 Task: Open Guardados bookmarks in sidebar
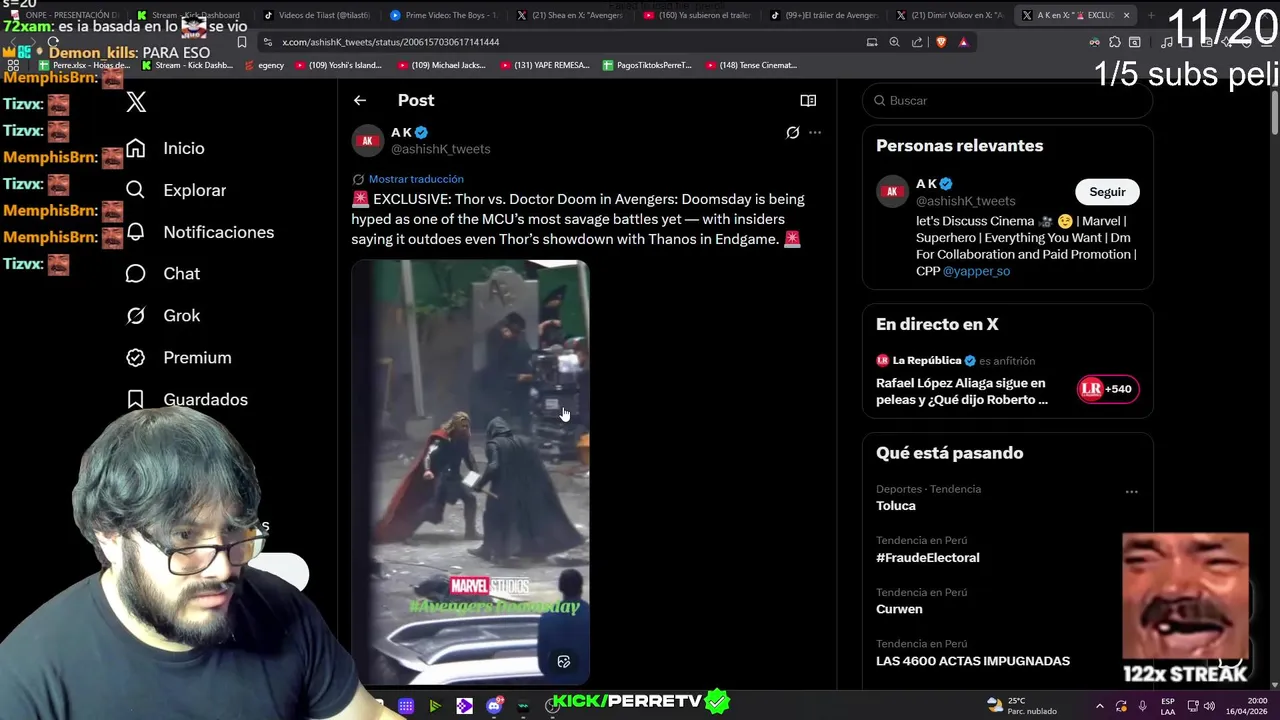pyautogui.click(x=187, y=399)
